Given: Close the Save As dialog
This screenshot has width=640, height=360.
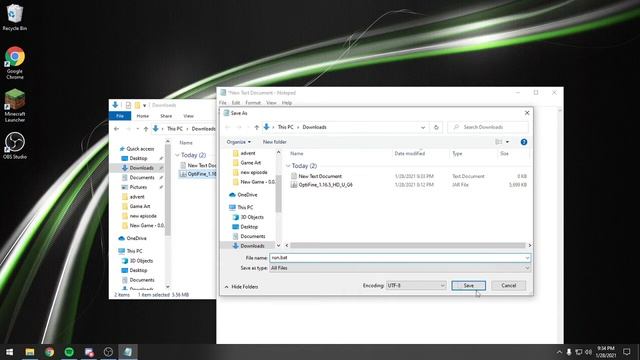Looking at the screenshot, I should (x=527, y=113).
